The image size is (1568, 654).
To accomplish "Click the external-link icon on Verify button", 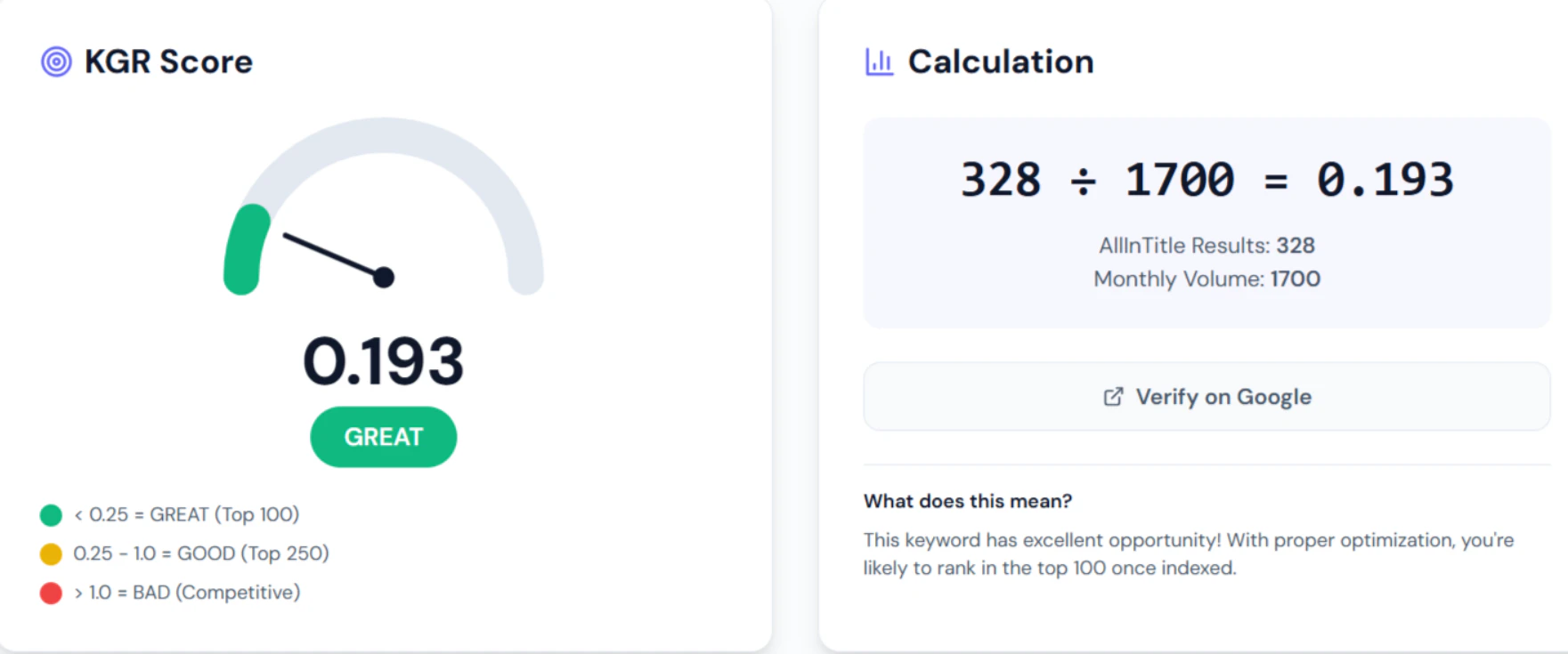I will click(x=1112, y=397).
